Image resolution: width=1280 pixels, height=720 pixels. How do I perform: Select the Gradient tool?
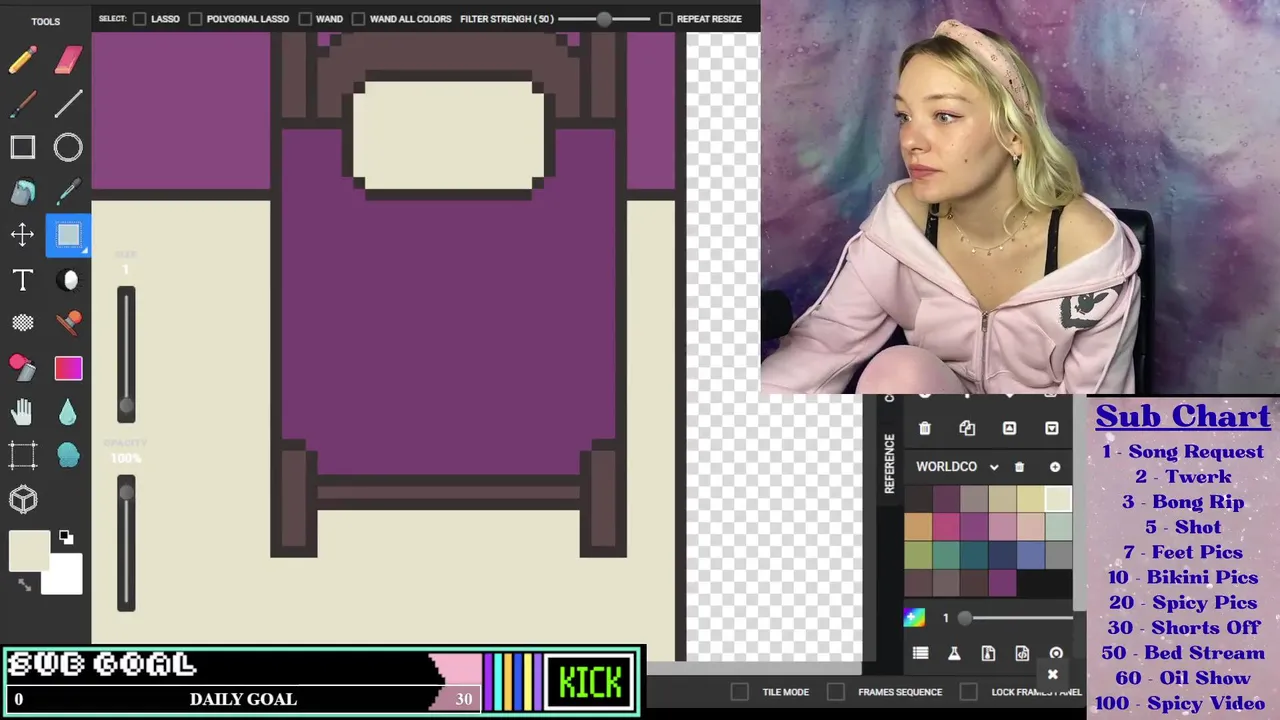click(x=68, y=368)
